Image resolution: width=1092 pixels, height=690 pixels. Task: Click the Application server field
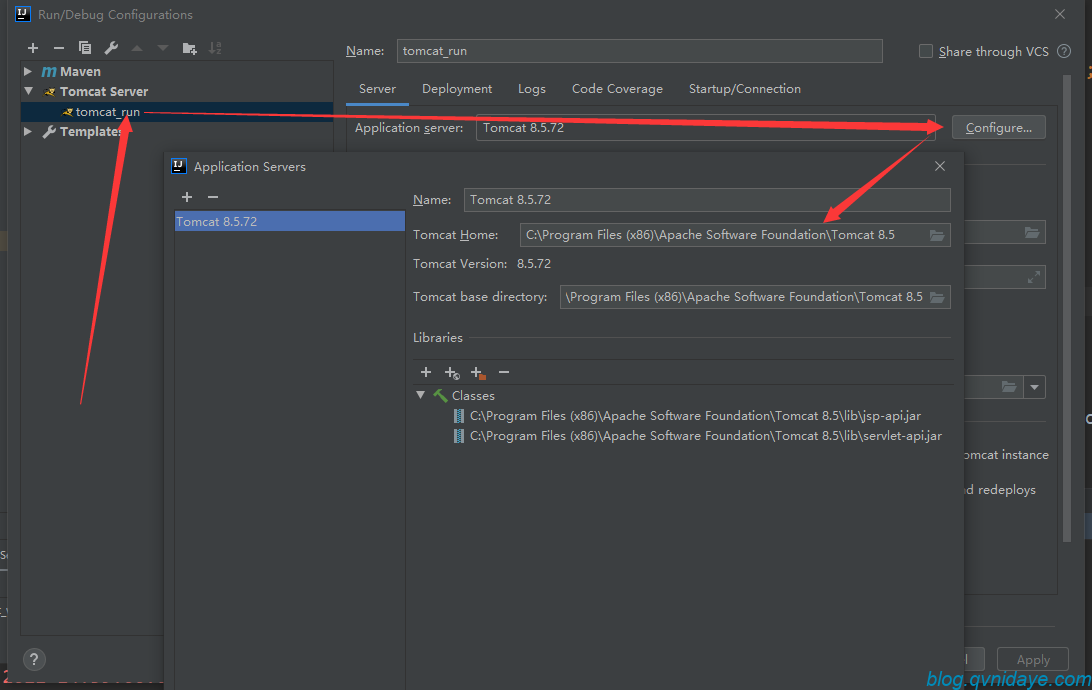click(x=705, y=127)
